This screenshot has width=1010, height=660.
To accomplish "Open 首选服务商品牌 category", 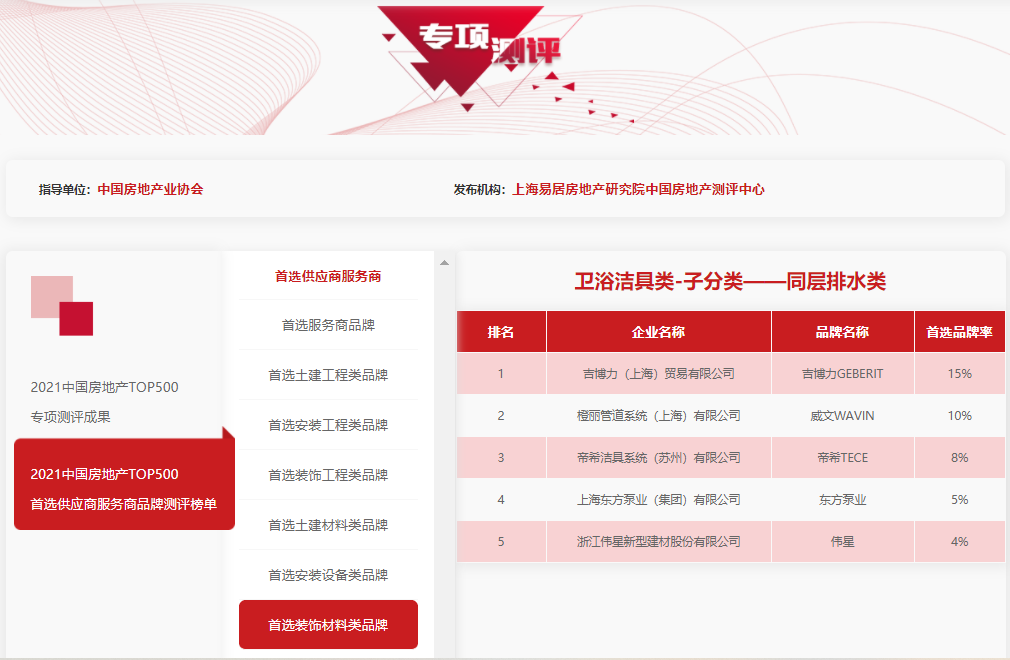I will 328,325.
